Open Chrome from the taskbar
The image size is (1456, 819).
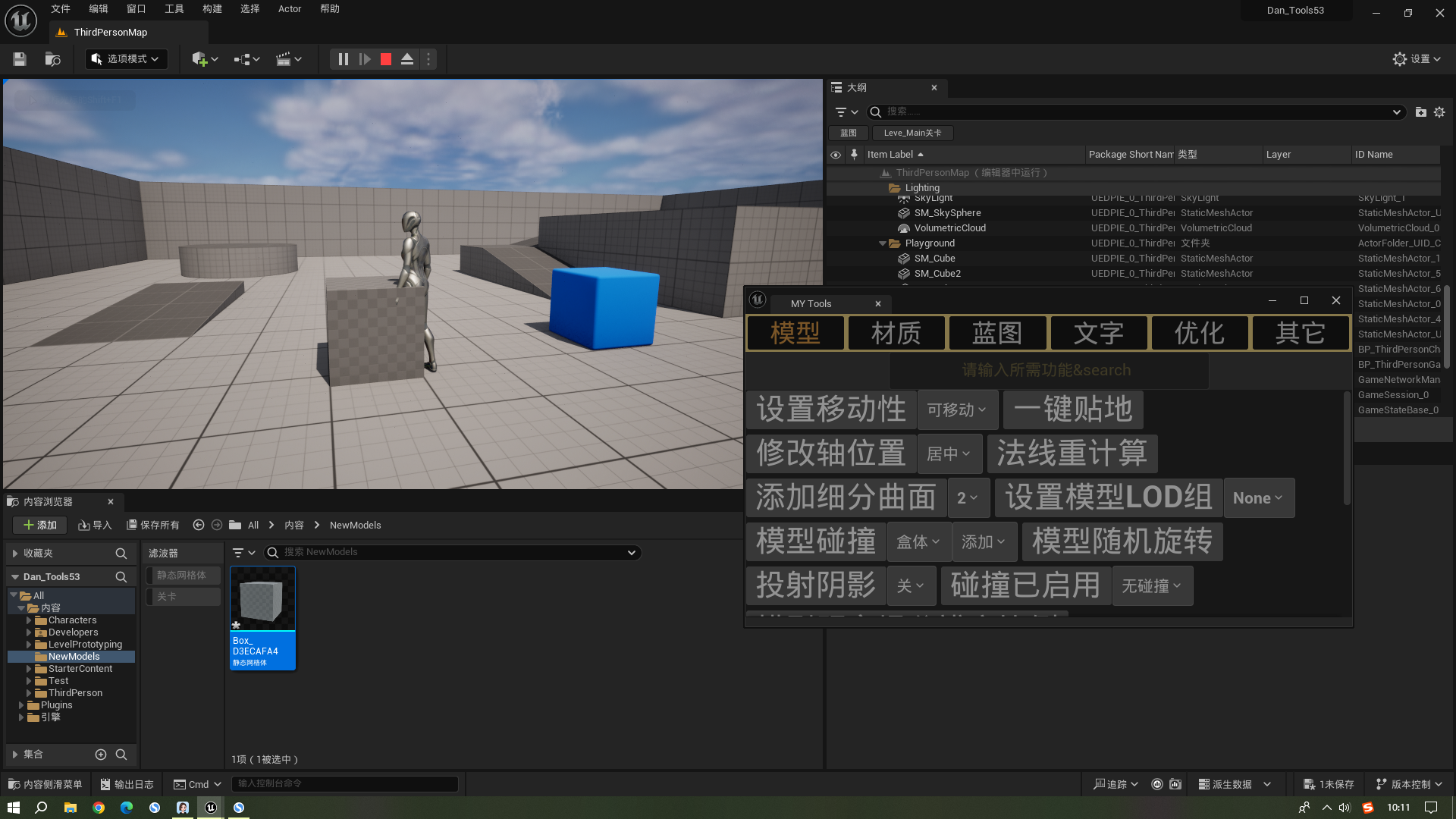(99, 808)
